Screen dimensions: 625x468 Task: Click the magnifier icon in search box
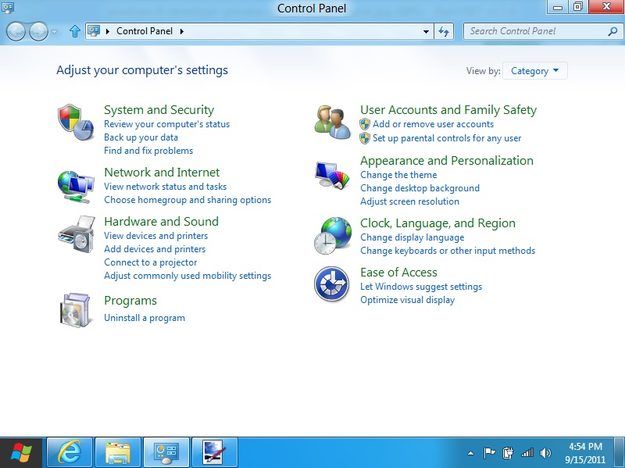613,31
